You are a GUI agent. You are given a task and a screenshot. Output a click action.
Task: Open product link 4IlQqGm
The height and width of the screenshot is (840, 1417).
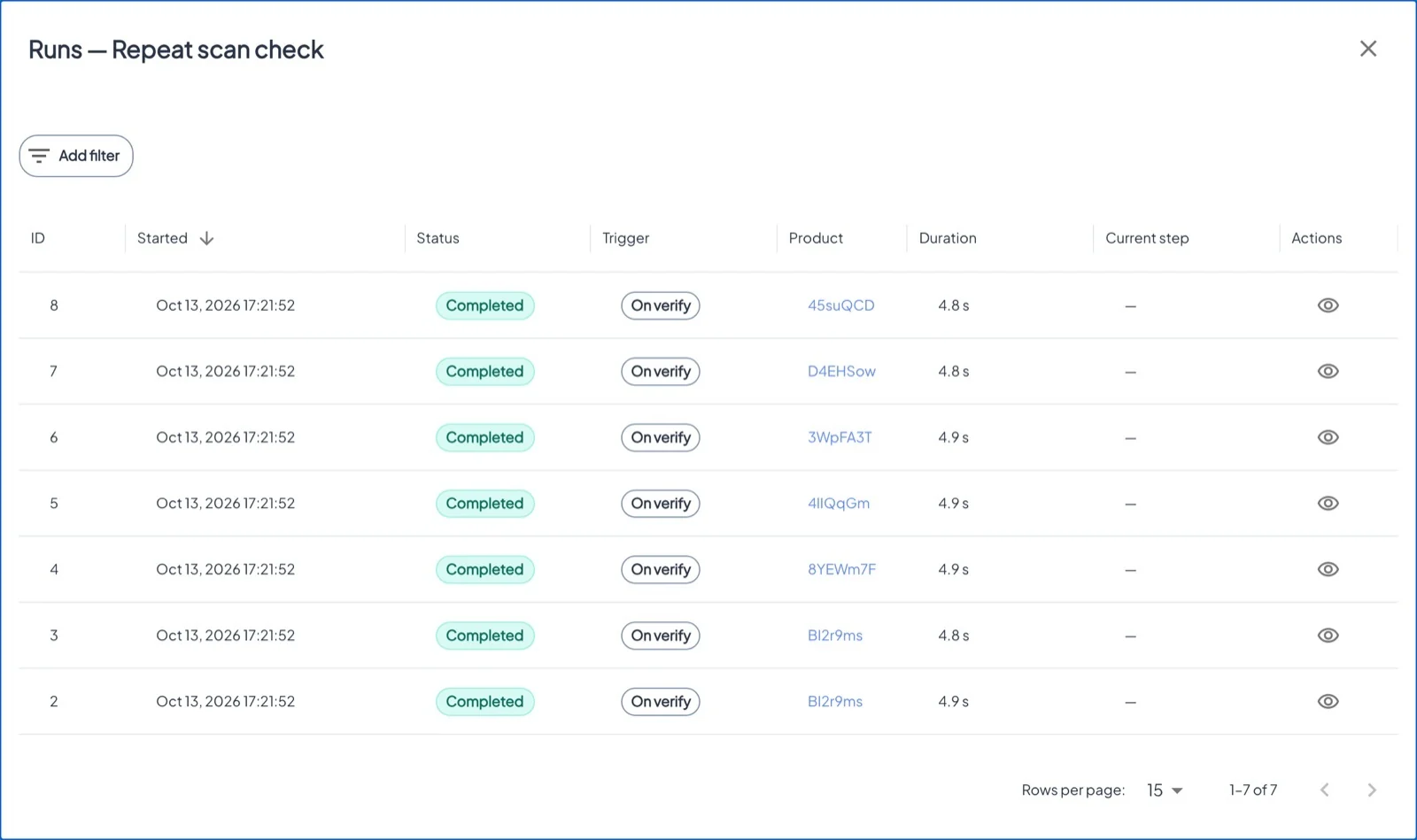(839, 503)
